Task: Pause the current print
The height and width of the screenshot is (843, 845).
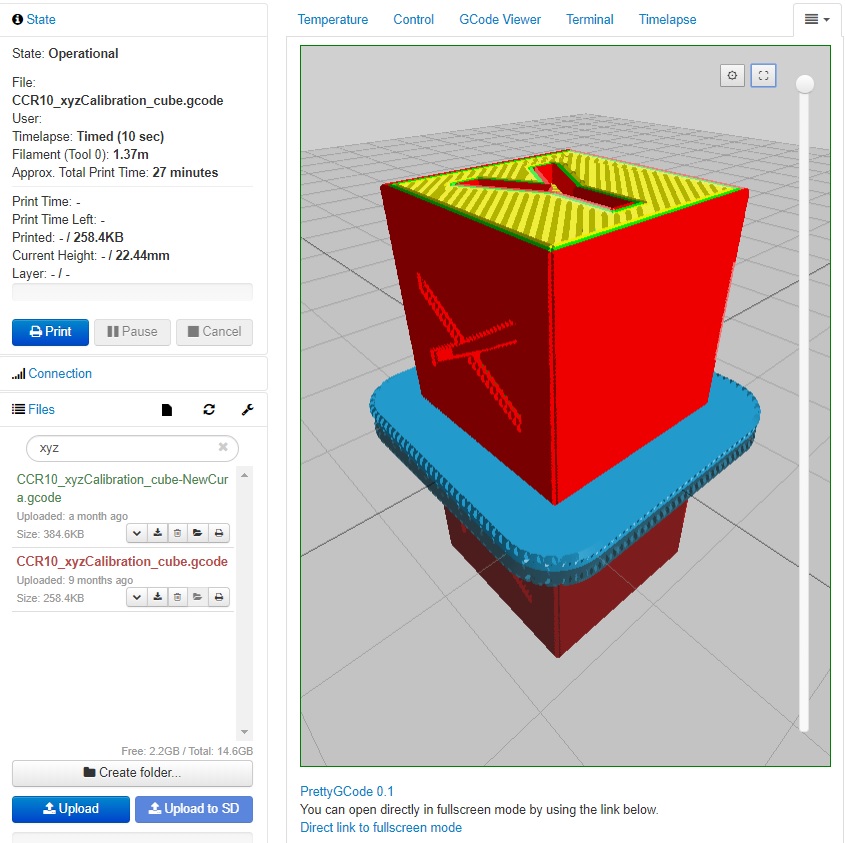Action: pyautogui.click(x=131, y=332)
